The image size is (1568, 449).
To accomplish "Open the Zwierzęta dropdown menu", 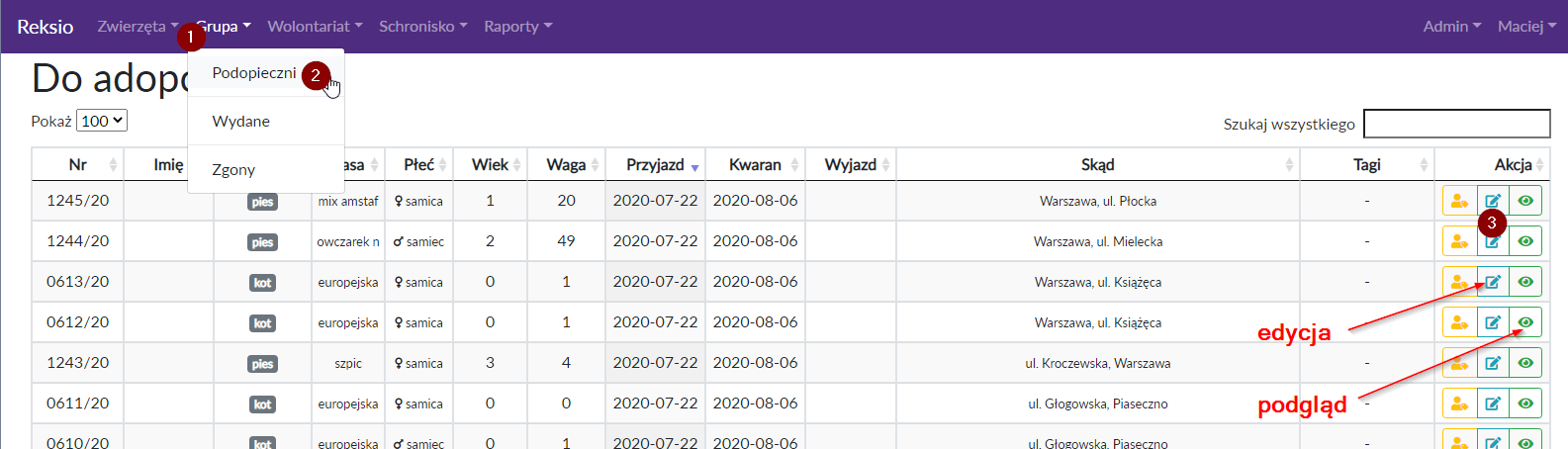I will click(138, 27).
